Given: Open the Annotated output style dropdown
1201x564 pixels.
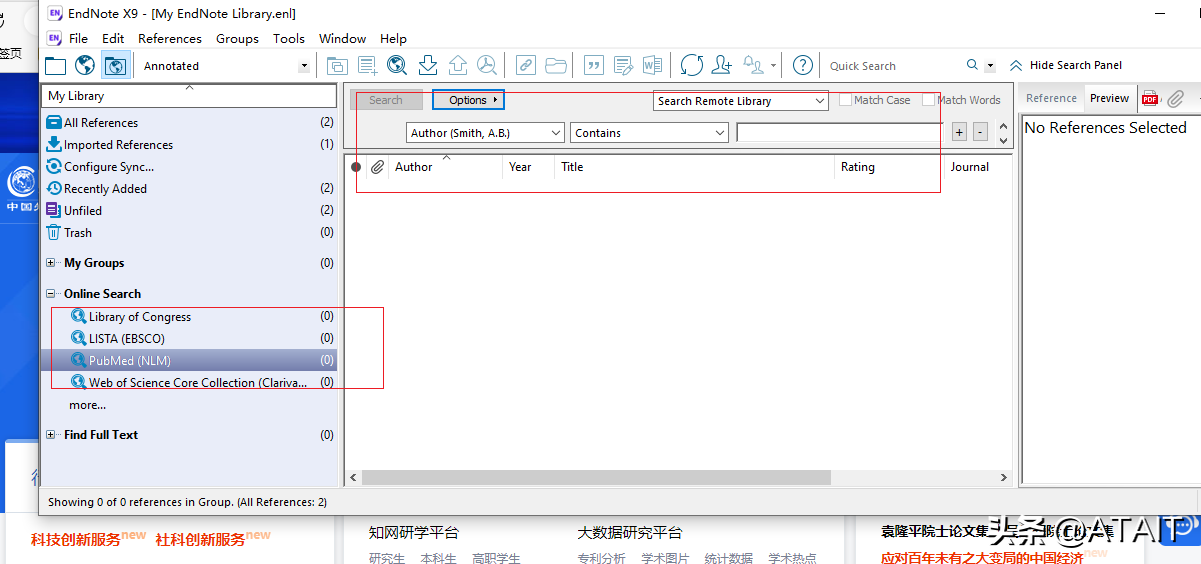Looking at the screenshot, I should (225, 66).
